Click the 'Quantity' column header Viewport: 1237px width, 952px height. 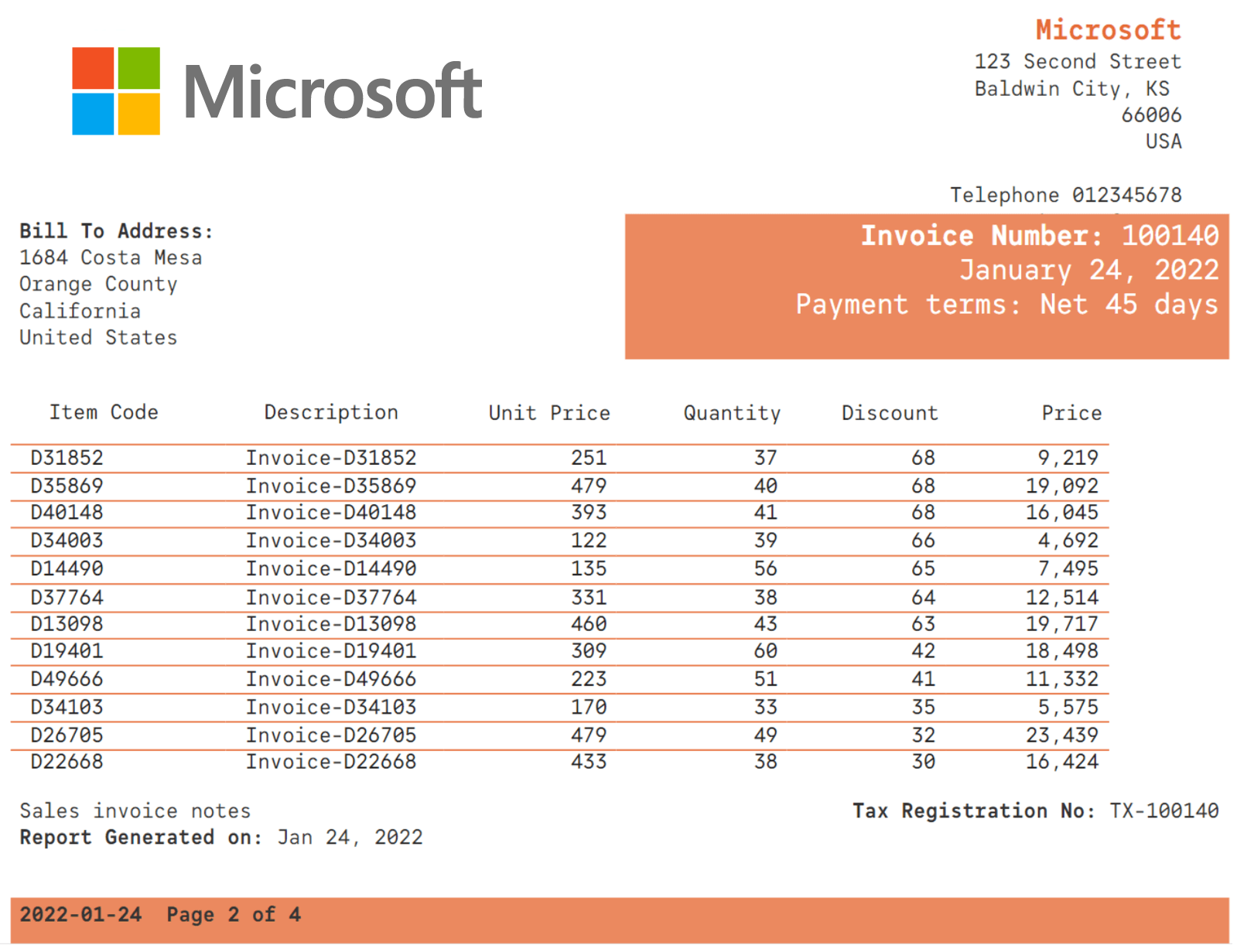(732, 413)
